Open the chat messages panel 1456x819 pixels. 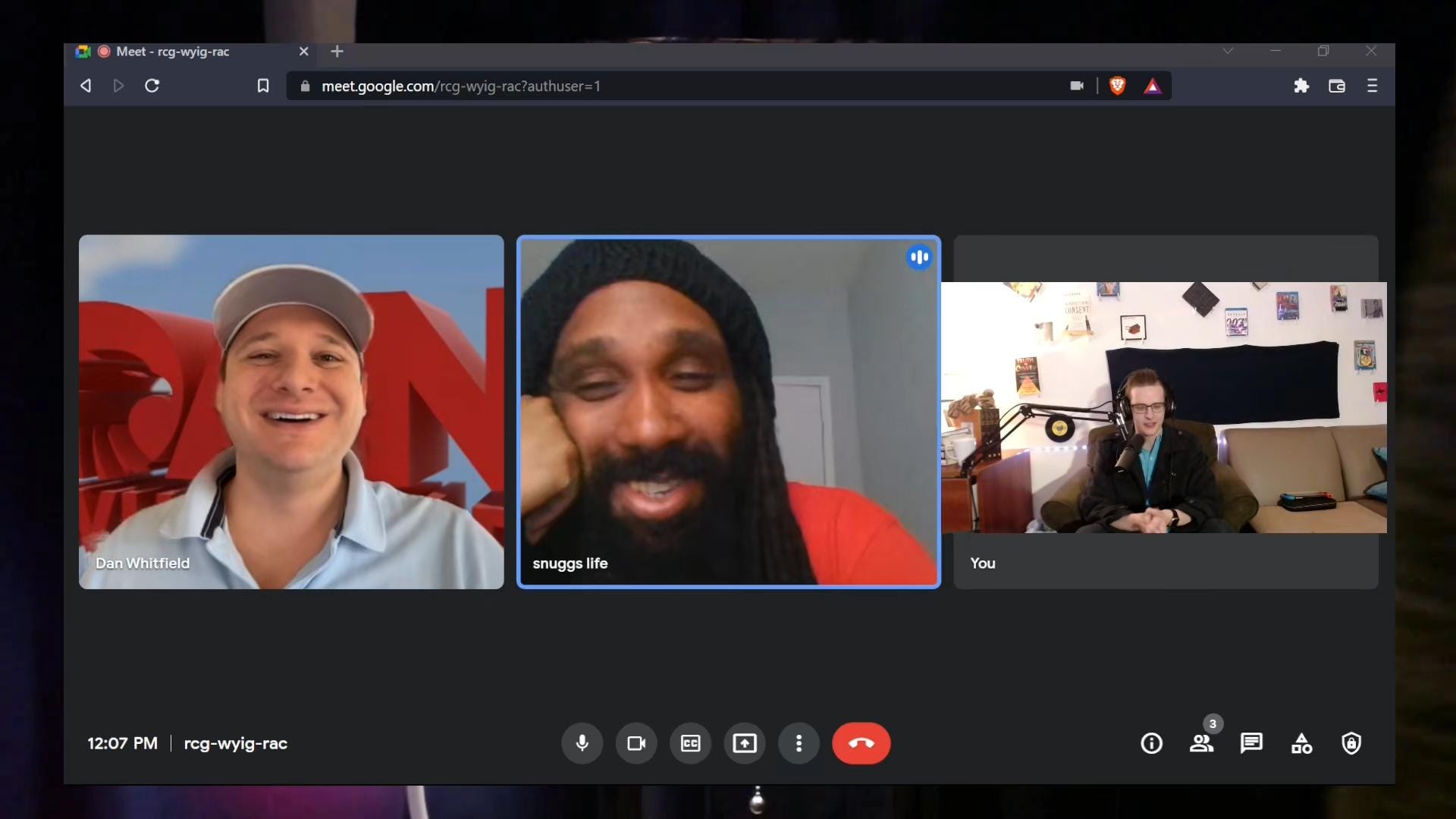pyautogui.click(x=1251, y=743)
